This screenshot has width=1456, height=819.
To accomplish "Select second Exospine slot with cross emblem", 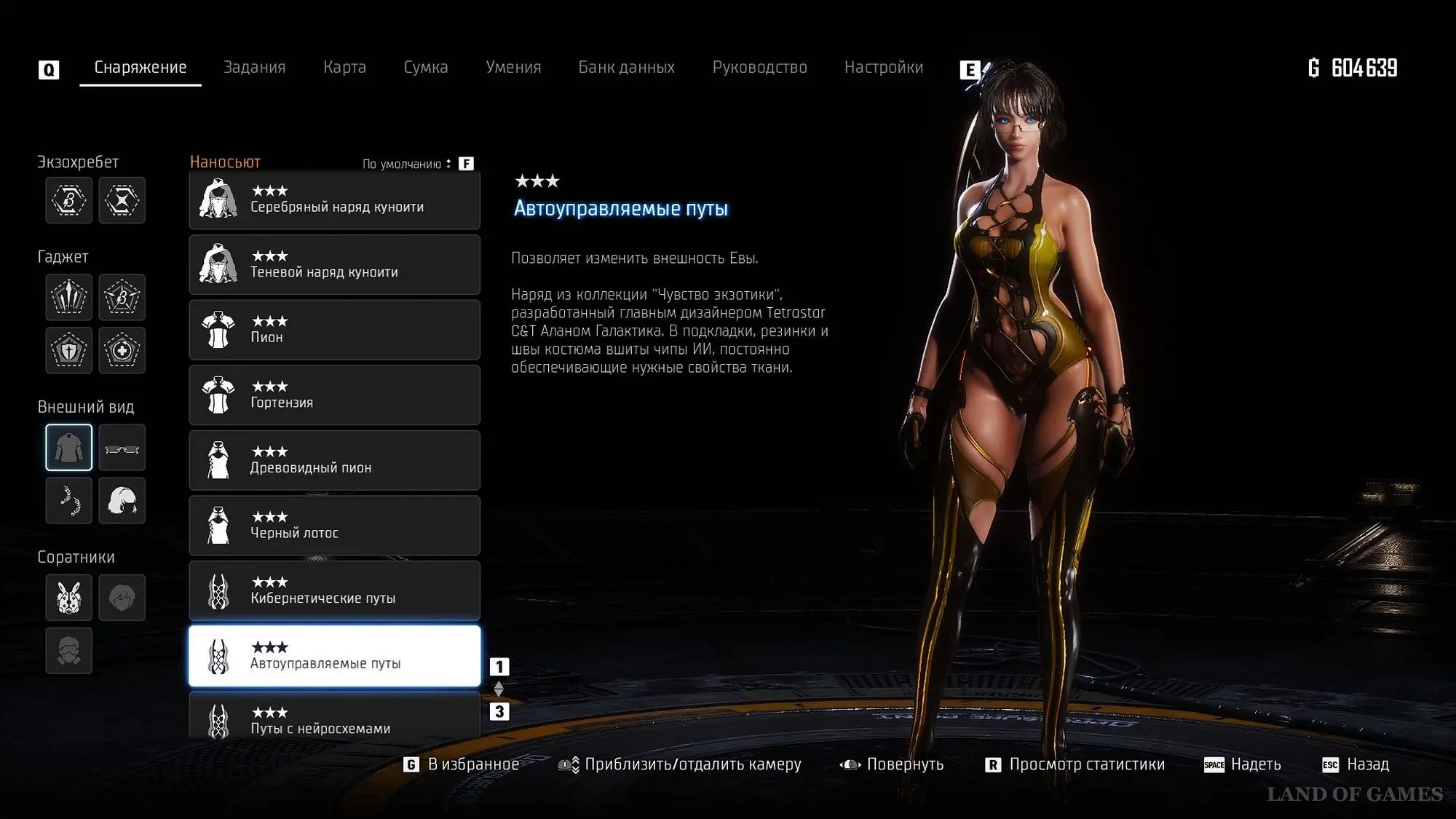I will click(122, 200).
